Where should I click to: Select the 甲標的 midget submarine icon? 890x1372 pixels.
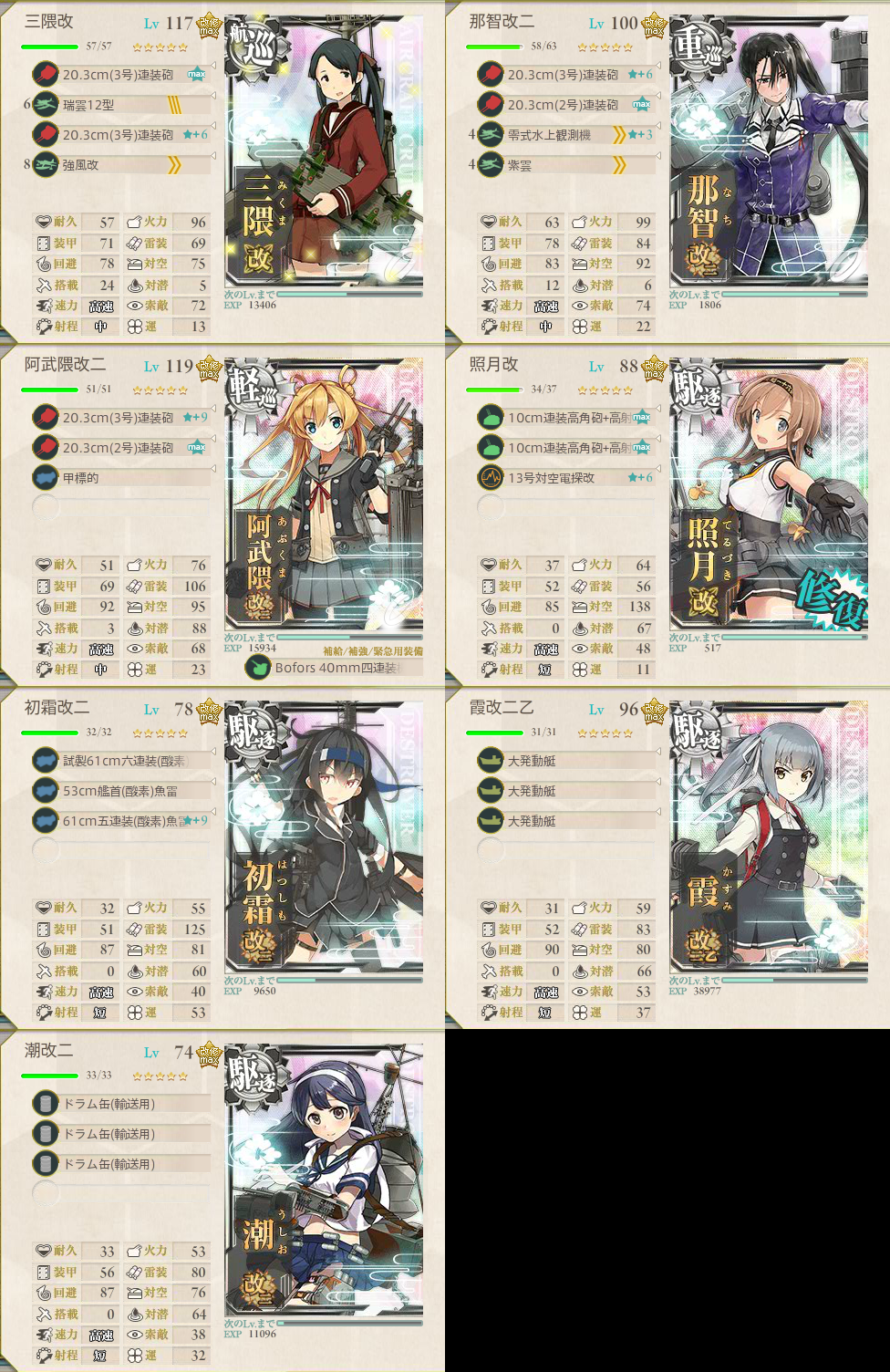(46, 478)
